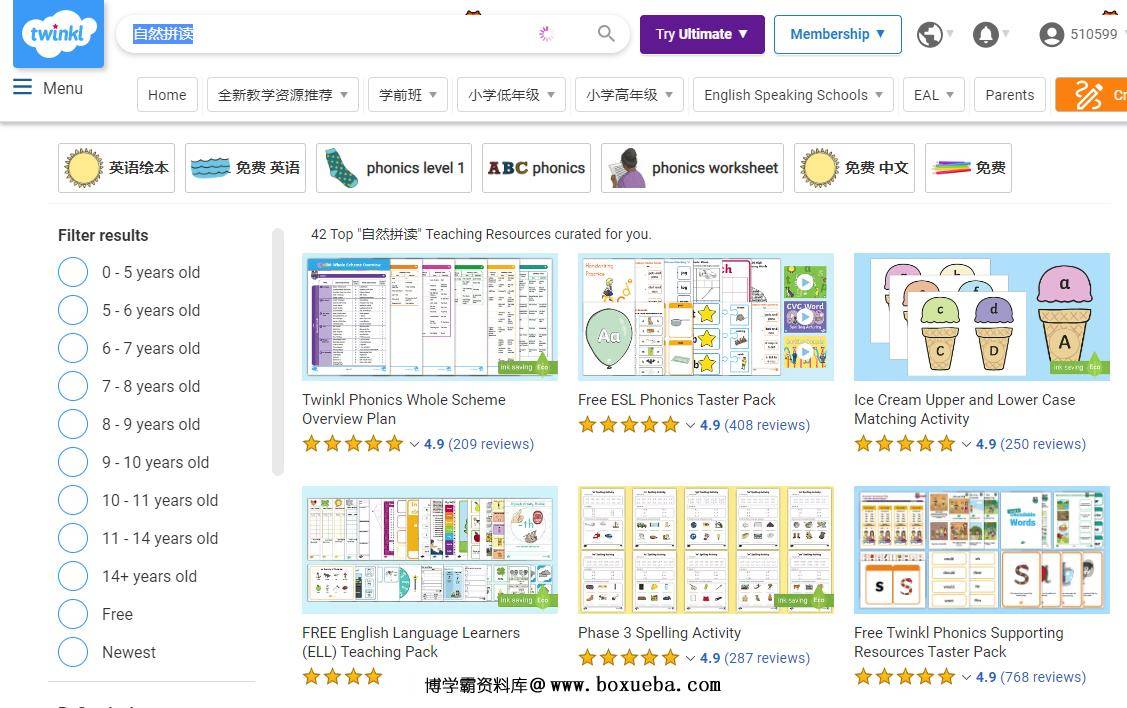Click the sun icon beside 免费 中文
The image size is (1127, 708).
819,168
